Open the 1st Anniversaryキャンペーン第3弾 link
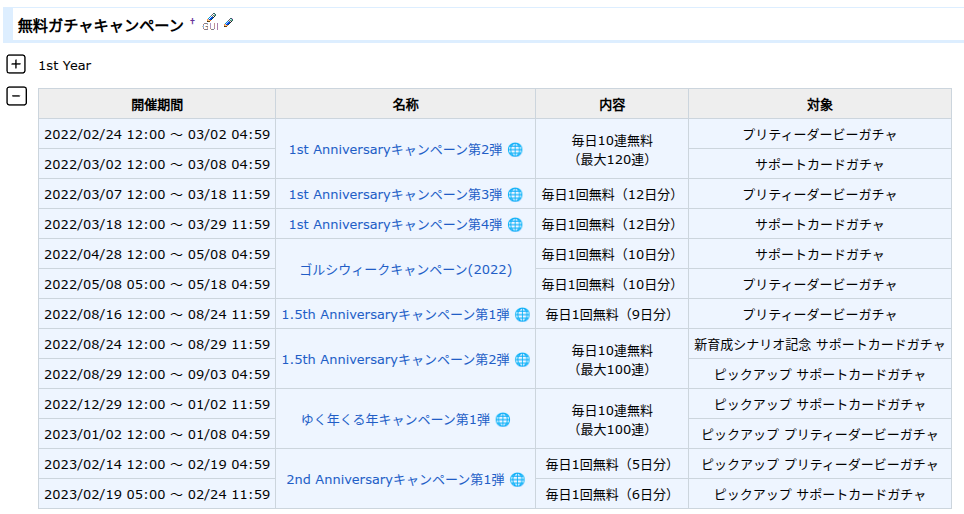The height and width of the screenshot is (514, 964). coord(395,194)
